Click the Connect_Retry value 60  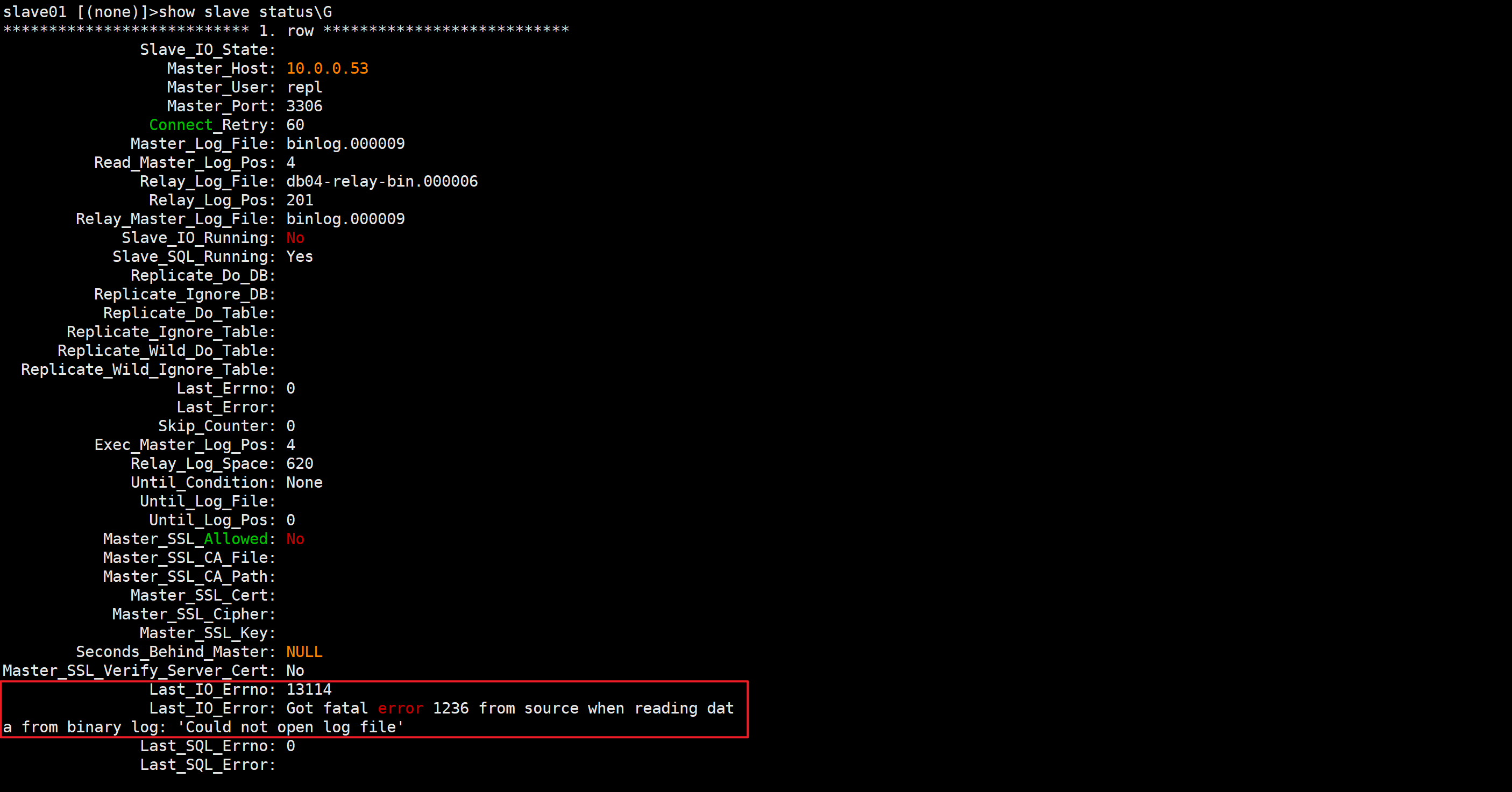point(295,125)
